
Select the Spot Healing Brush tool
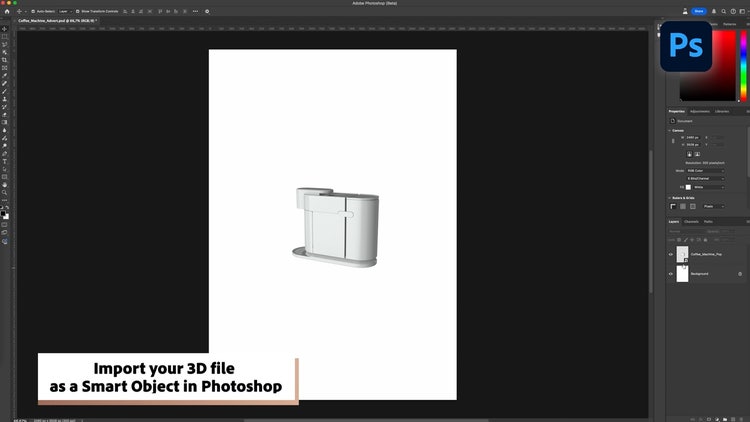click(x=5, y=83)
